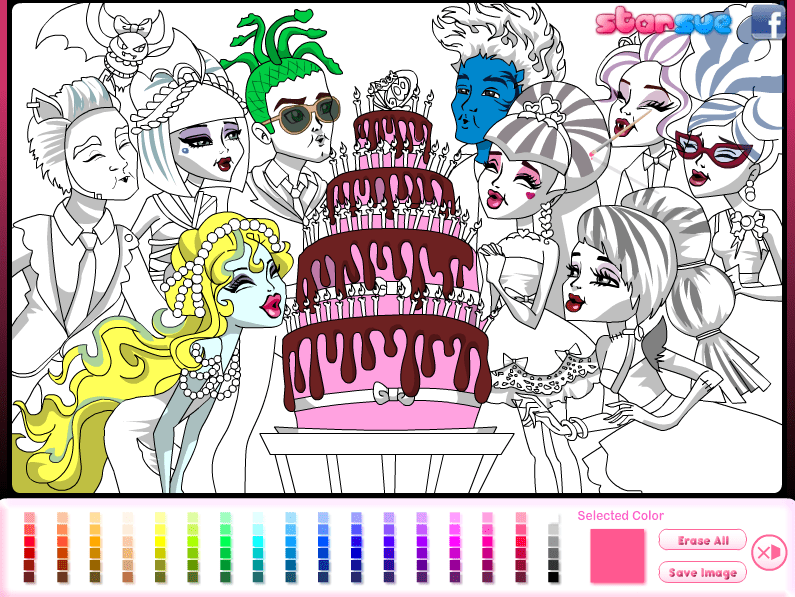Pick the dark forest green swatch
795x597 pixels.
(226, 577)
